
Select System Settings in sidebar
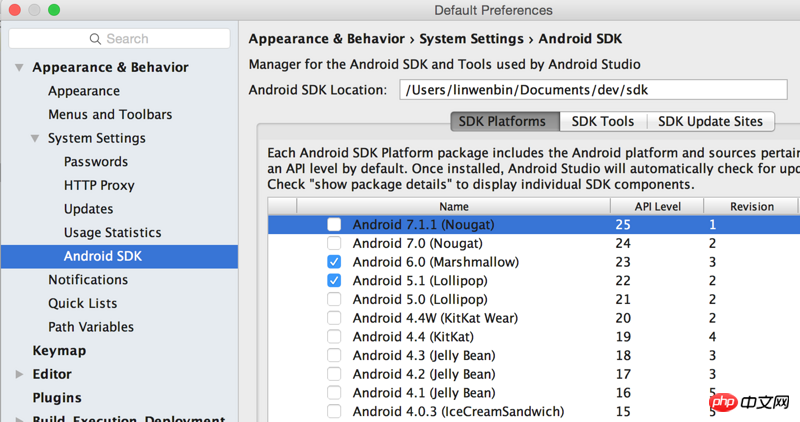point(97,138)
